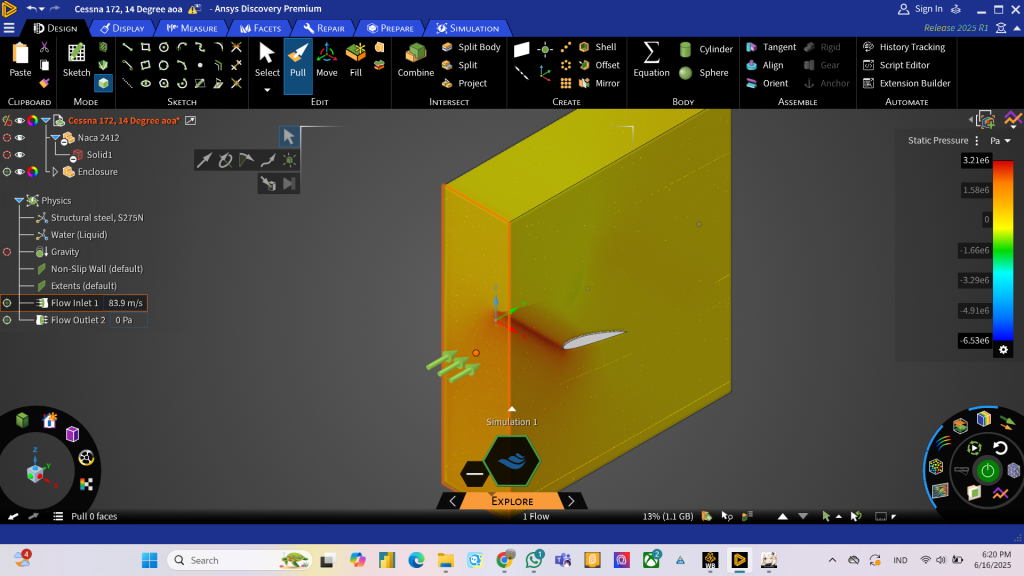Enter Sketch mode
This screenshot has height=576, width=1024.
pos(77,60)
